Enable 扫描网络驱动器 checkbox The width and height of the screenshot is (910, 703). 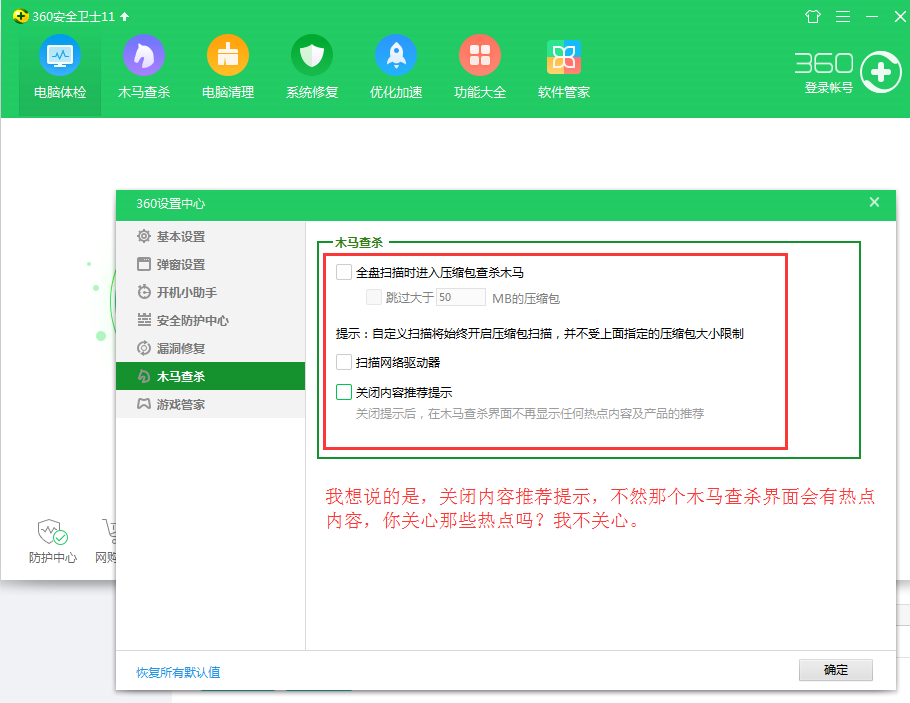tap(344, 362)
